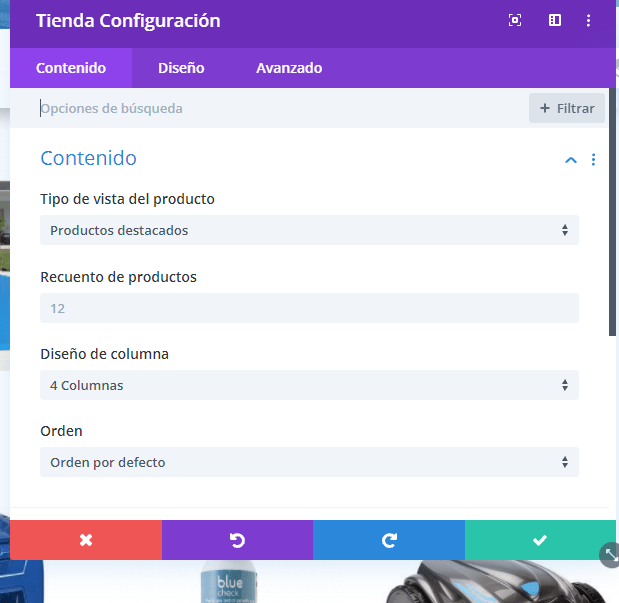Image resolution: width=619 pixels, height=603 pixels.
Task: Snap the modal to sidebar view
Action: click(555, 20)
